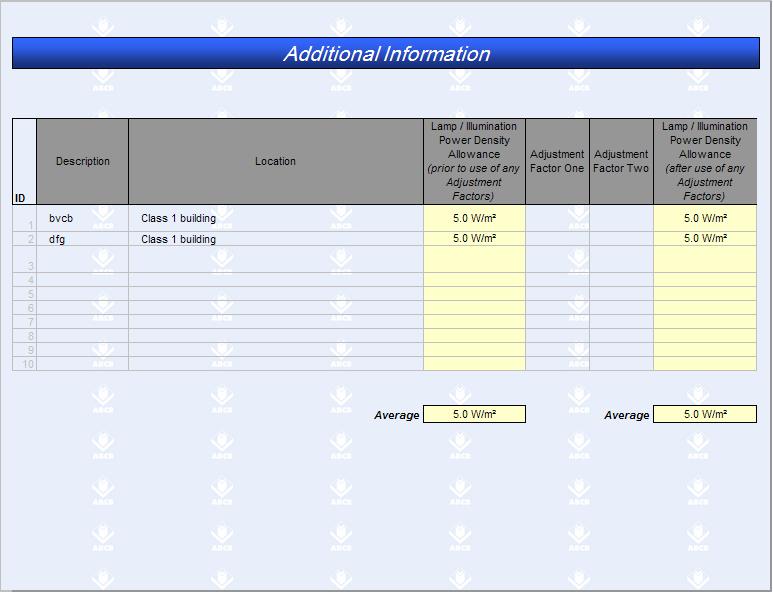Select the dfg row's prior-adjustment 5.0 W/m² cell

(x=474, y=239)
